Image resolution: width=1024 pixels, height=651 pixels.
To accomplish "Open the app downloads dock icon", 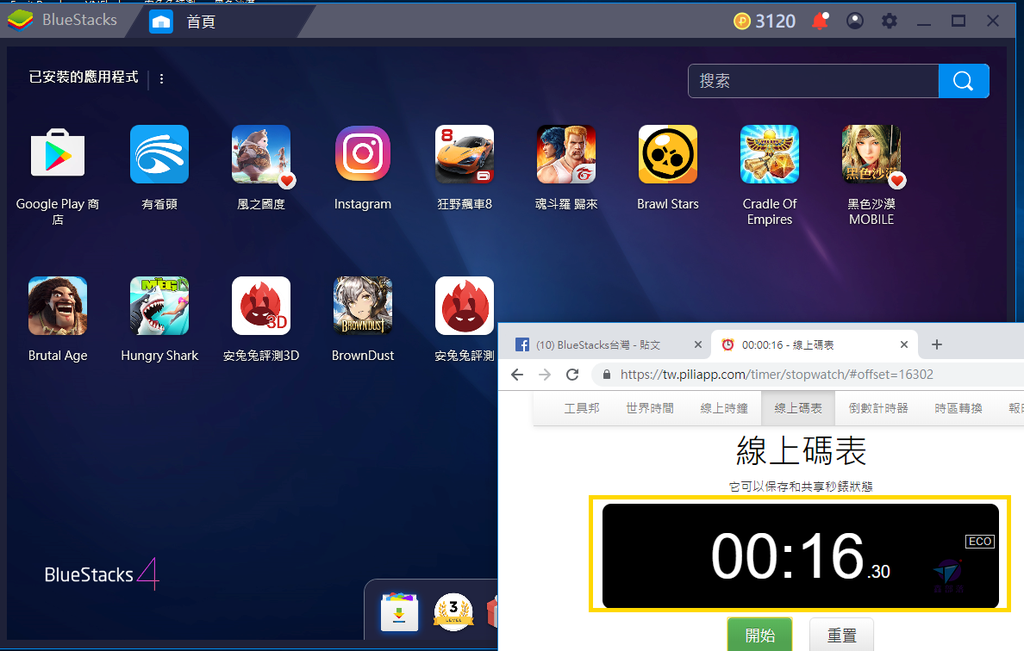I will 399,612.
